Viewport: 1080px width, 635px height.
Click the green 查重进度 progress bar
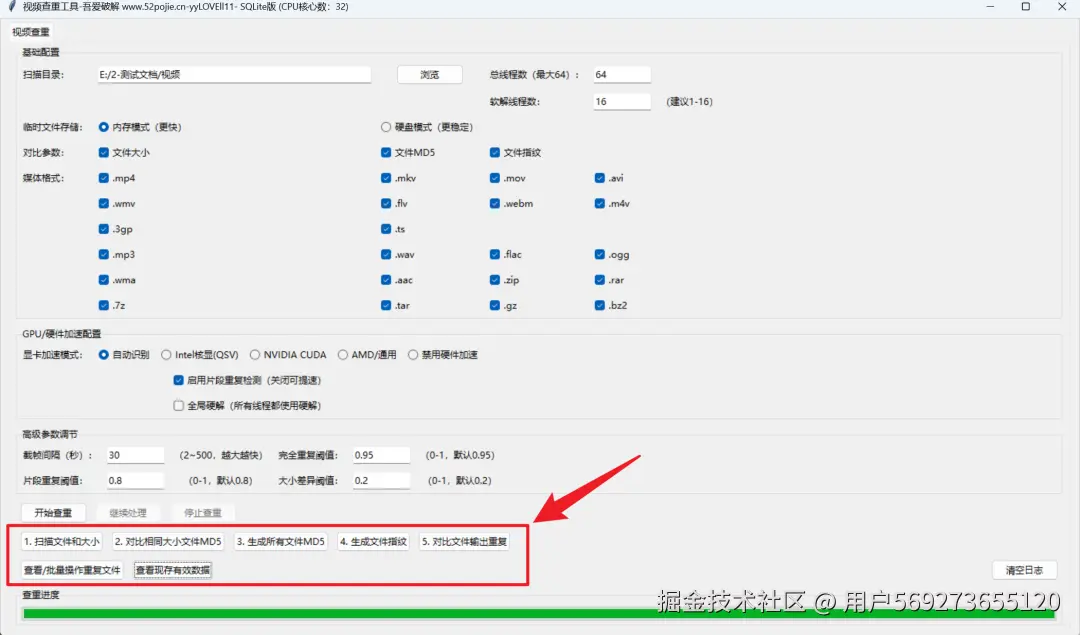click(x=539, y=614)
